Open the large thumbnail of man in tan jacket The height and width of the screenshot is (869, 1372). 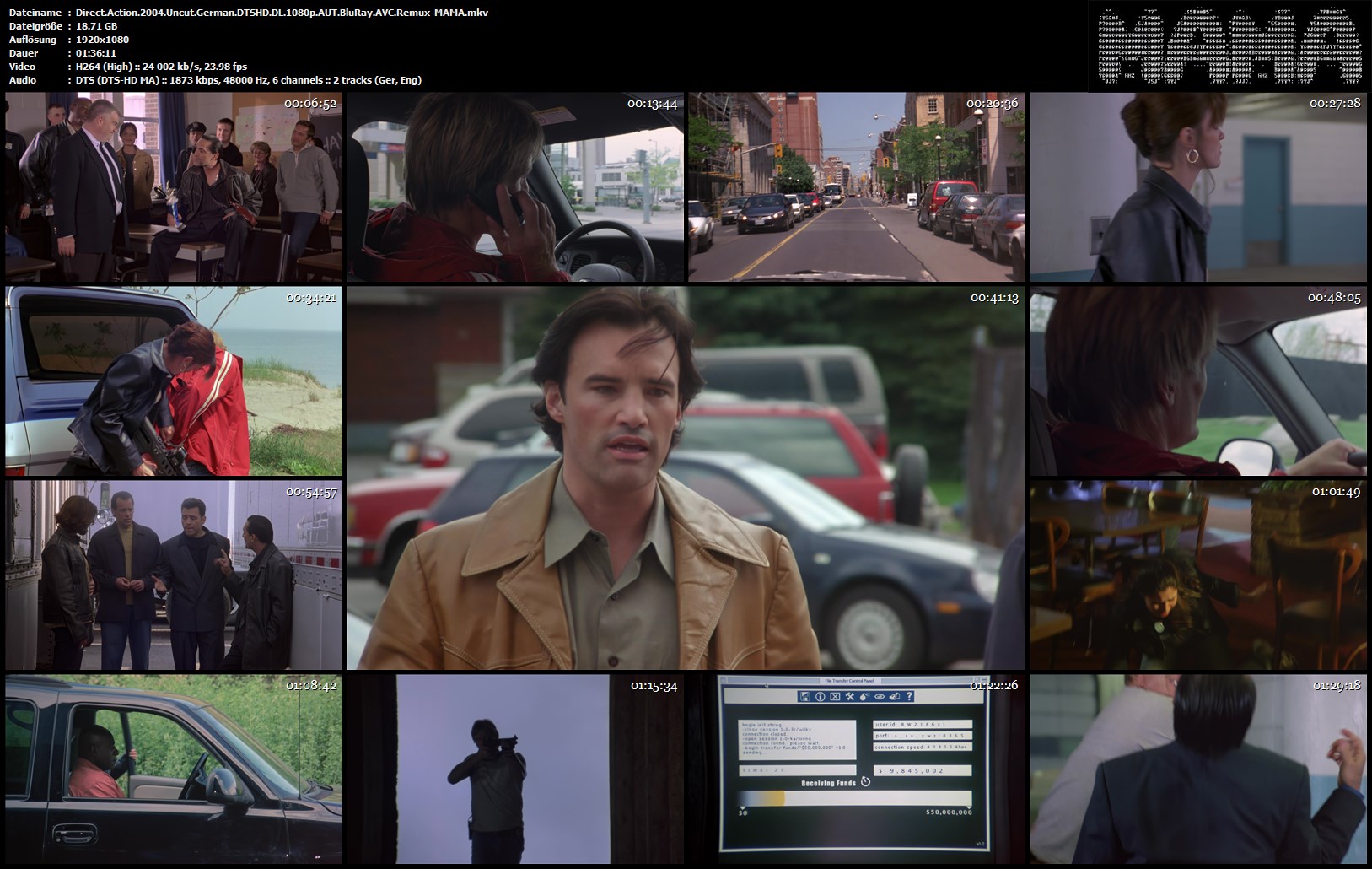click(686, 478)
